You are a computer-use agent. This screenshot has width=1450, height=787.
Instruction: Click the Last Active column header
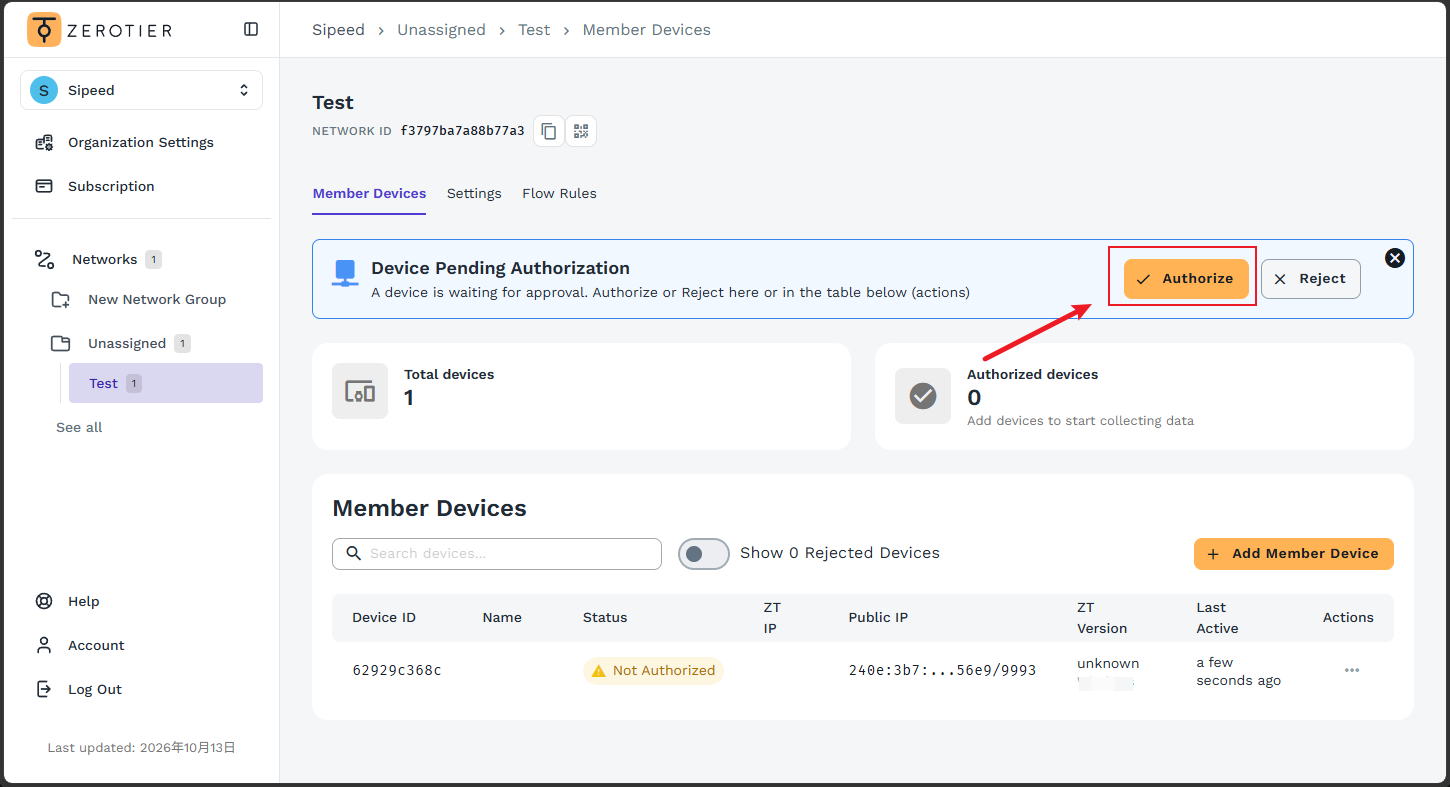[1217, 618]
